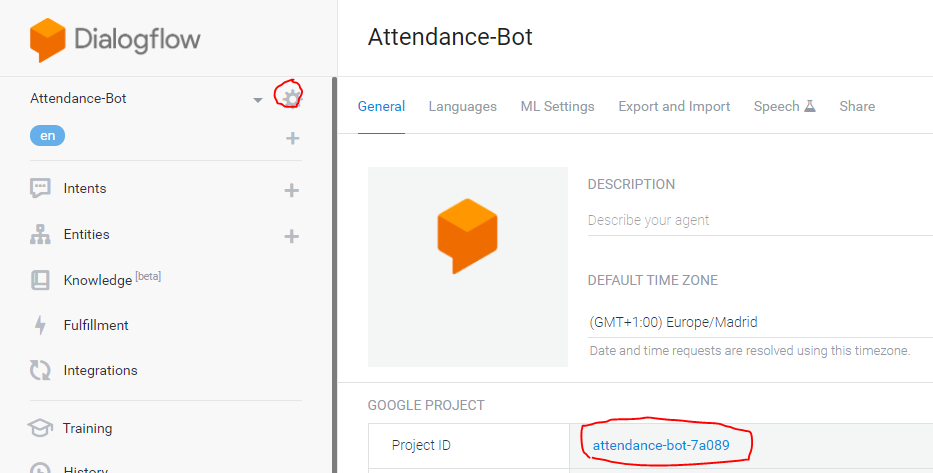Screen dimensions: 933x473
Task: Click the Project ID label cell
Action: 468,445
